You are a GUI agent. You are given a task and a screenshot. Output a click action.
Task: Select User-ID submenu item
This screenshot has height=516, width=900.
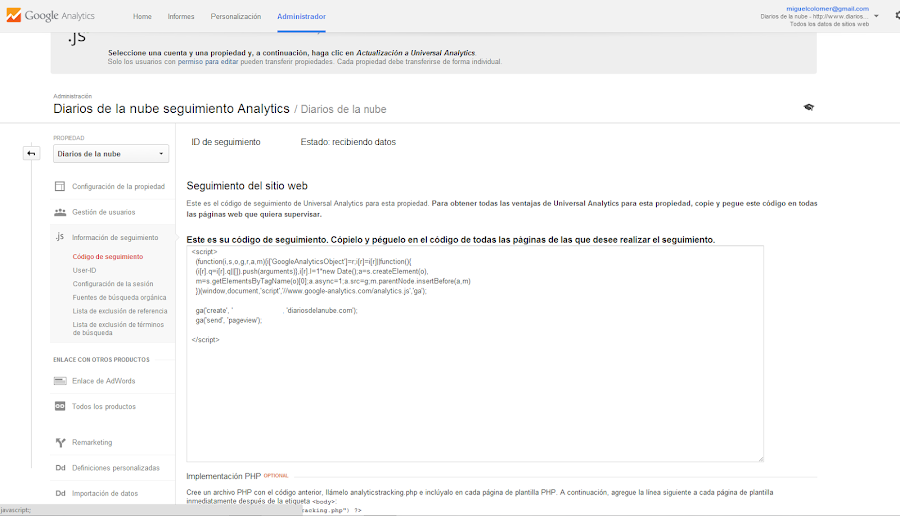(84, 270)
